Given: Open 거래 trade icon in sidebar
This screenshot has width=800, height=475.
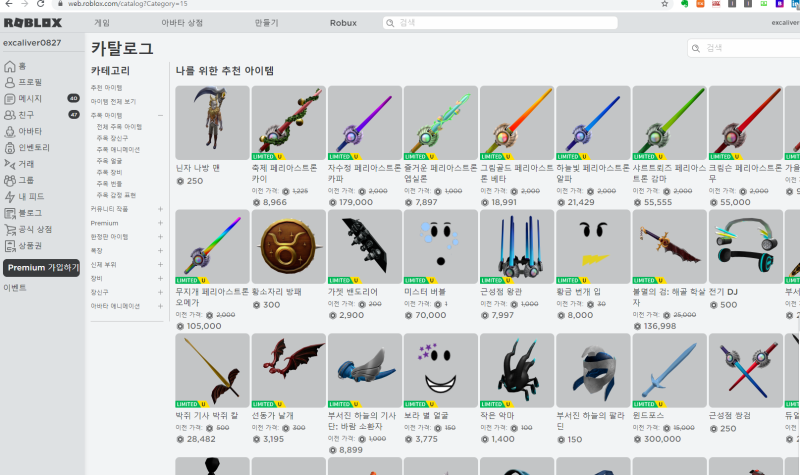Looking at the screenshot, I should click(10, 164).
